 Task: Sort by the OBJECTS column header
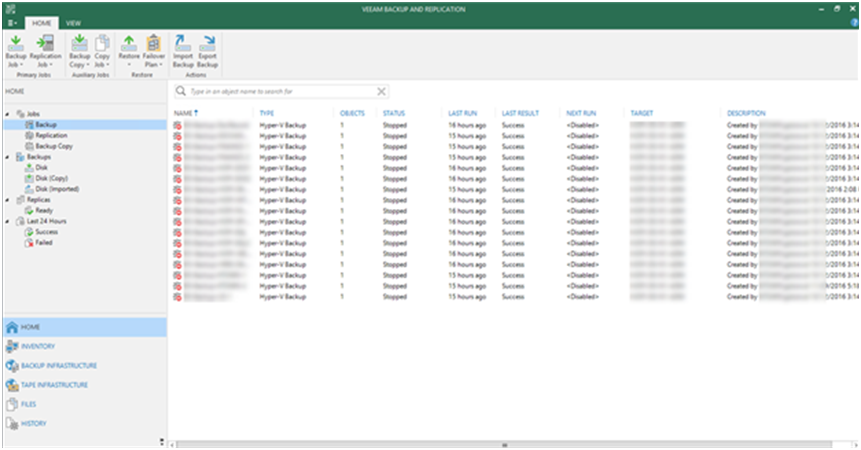click(352, 113)
